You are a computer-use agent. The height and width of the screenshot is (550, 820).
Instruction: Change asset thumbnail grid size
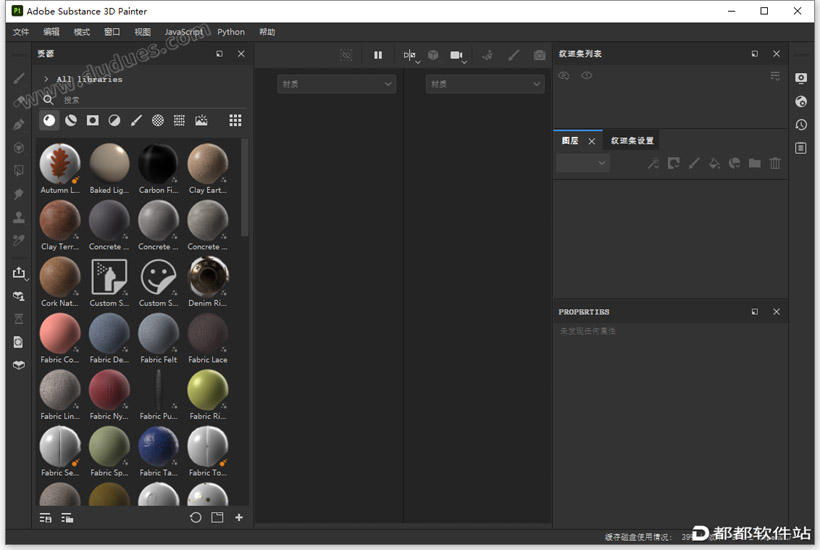click(x=235, y=121)
